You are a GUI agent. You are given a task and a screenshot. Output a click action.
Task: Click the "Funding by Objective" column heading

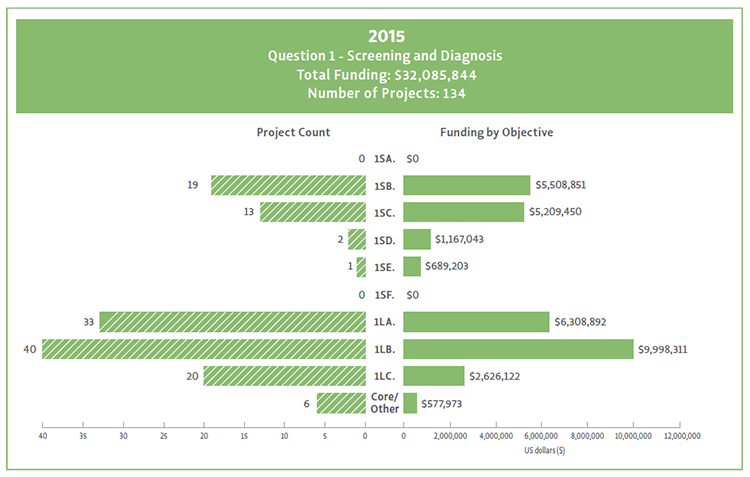(x=496, y=132)
